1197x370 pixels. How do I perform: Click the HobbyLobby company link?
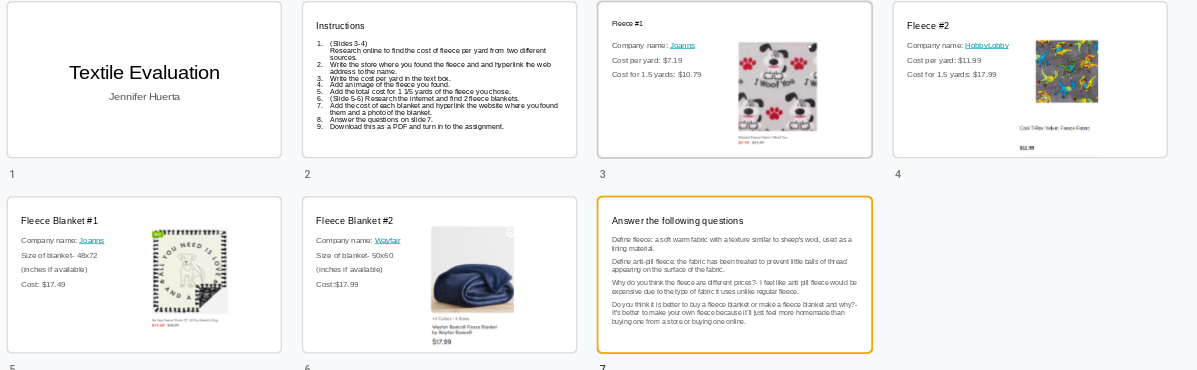coord(986,46)
